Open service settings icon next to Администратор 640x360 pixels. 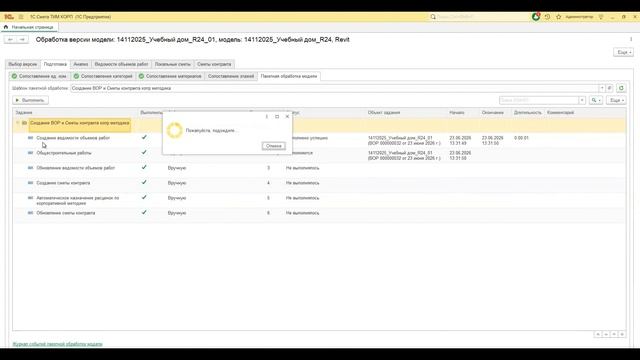click(x=601, y=17)
